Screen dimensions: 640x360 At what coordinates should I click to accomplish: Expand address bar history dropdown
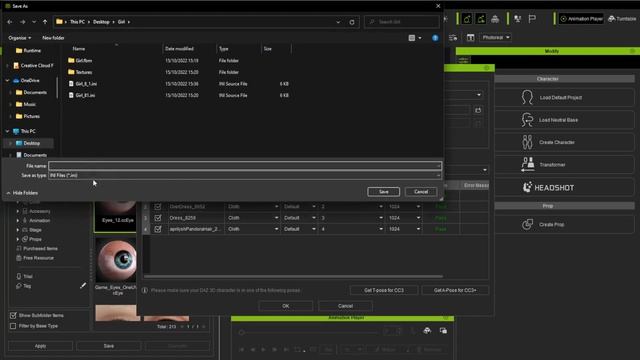coord(338,22)
